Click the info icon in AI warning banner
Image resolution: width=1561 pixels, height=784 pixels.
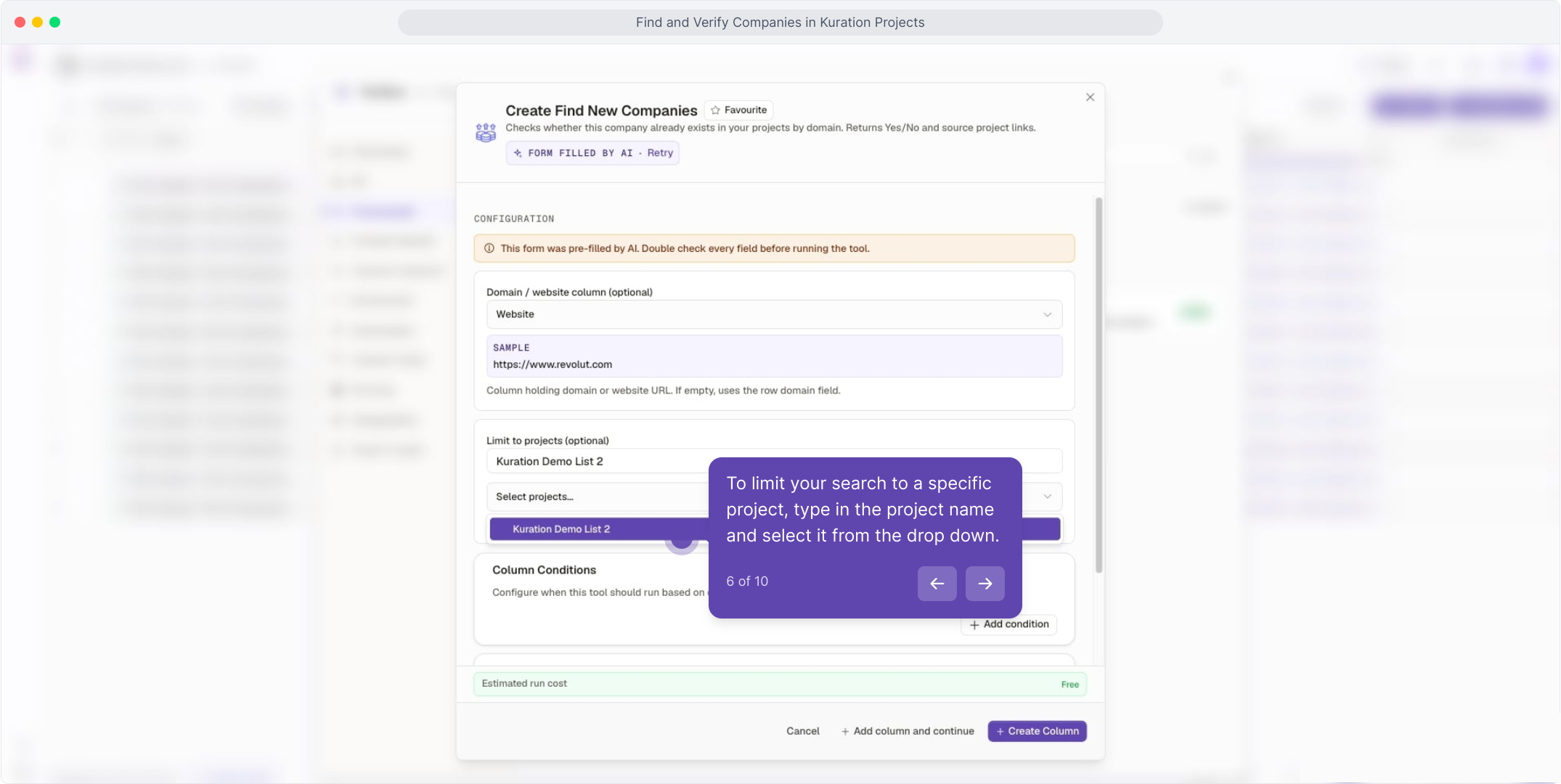(489, 248)
